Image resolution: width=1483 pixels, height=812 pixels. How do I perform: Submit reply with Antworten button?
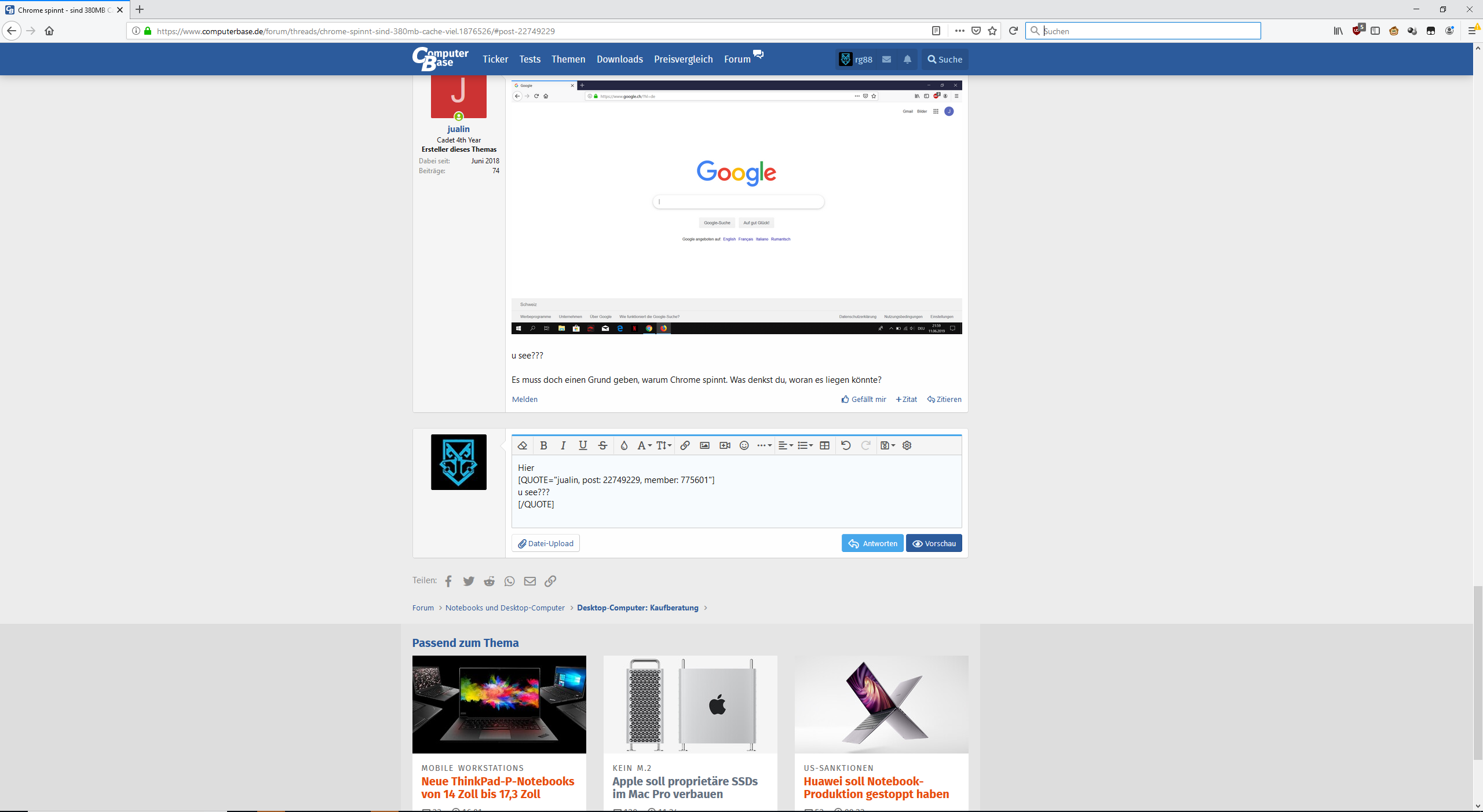tap(872, 543)
